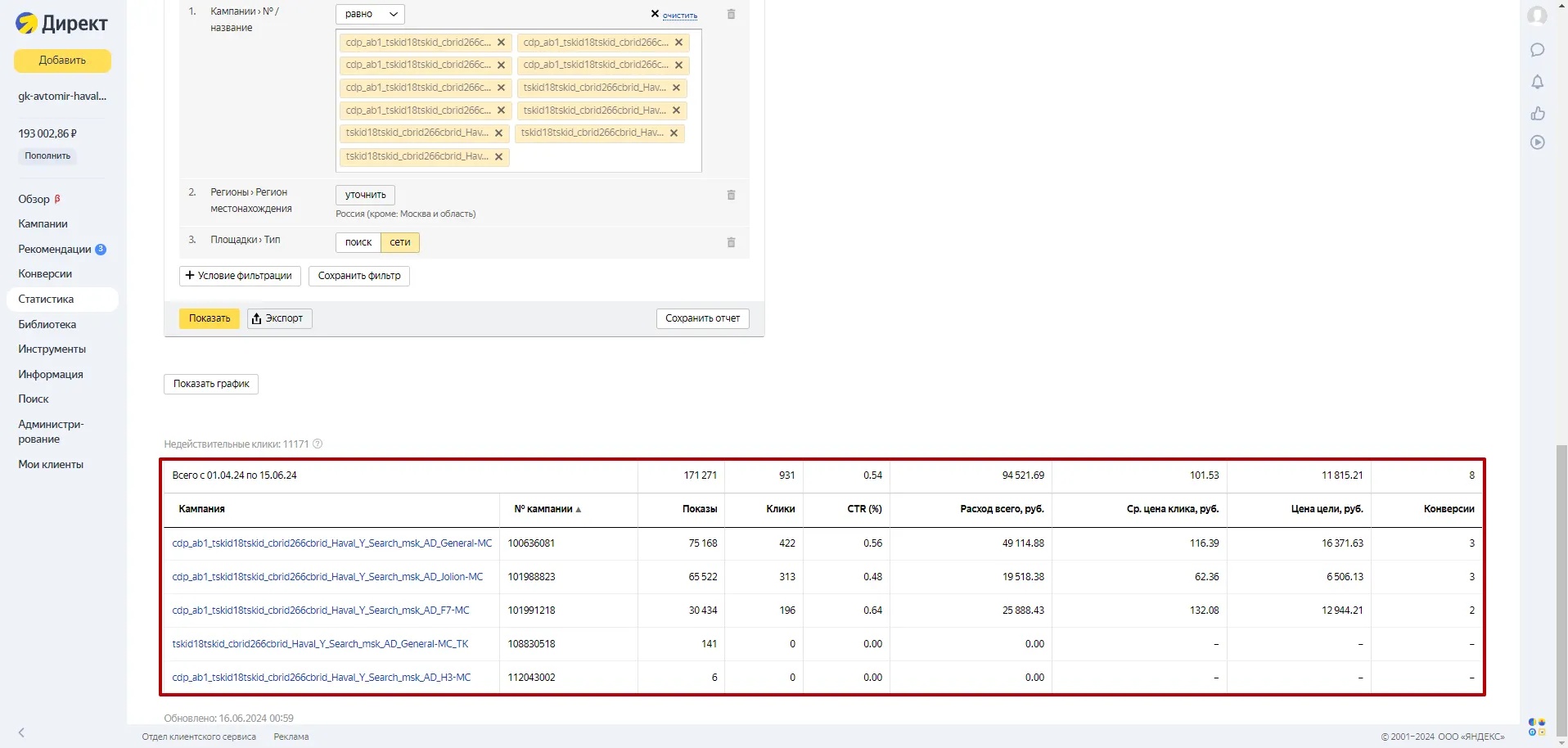Open the video play icon in right sidebar
This screenshot has height=748, width=1568.
1538,142
